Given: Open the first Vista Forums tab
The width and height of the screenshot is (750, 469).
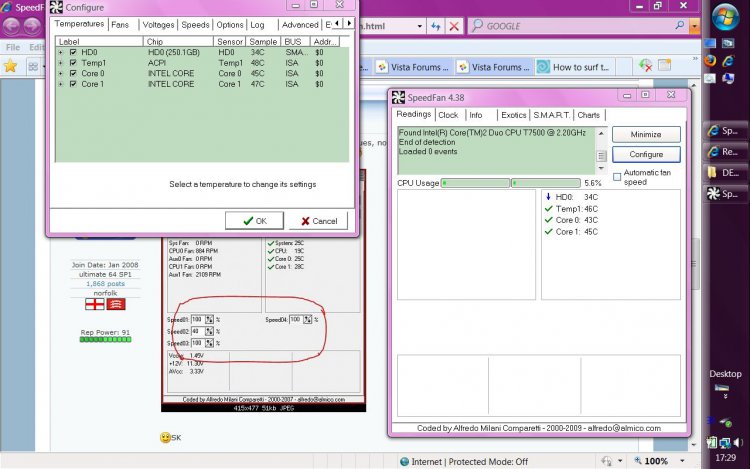Looking at the screenshot, I should pos(414,67).
